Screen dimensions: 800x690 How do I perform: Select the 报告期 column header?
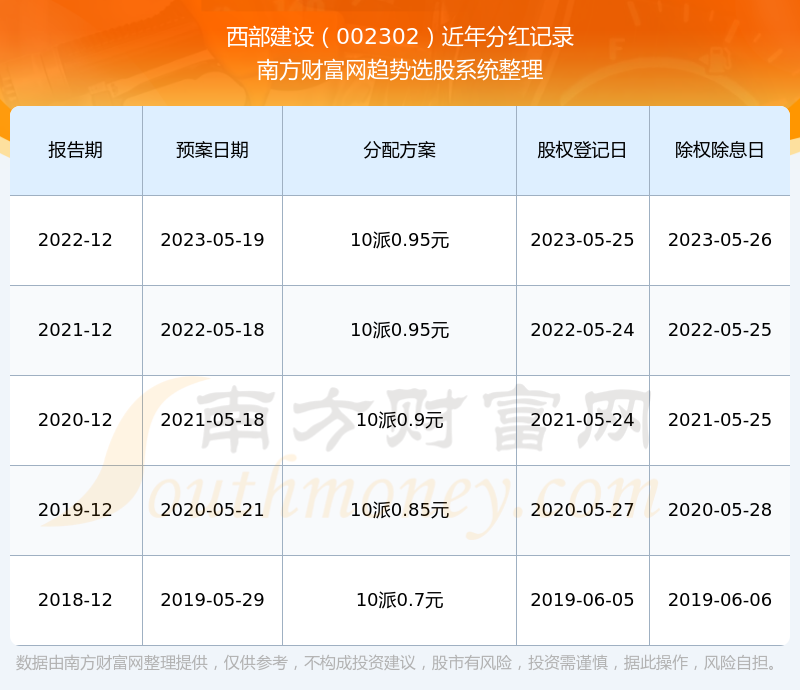coord(76,150)
